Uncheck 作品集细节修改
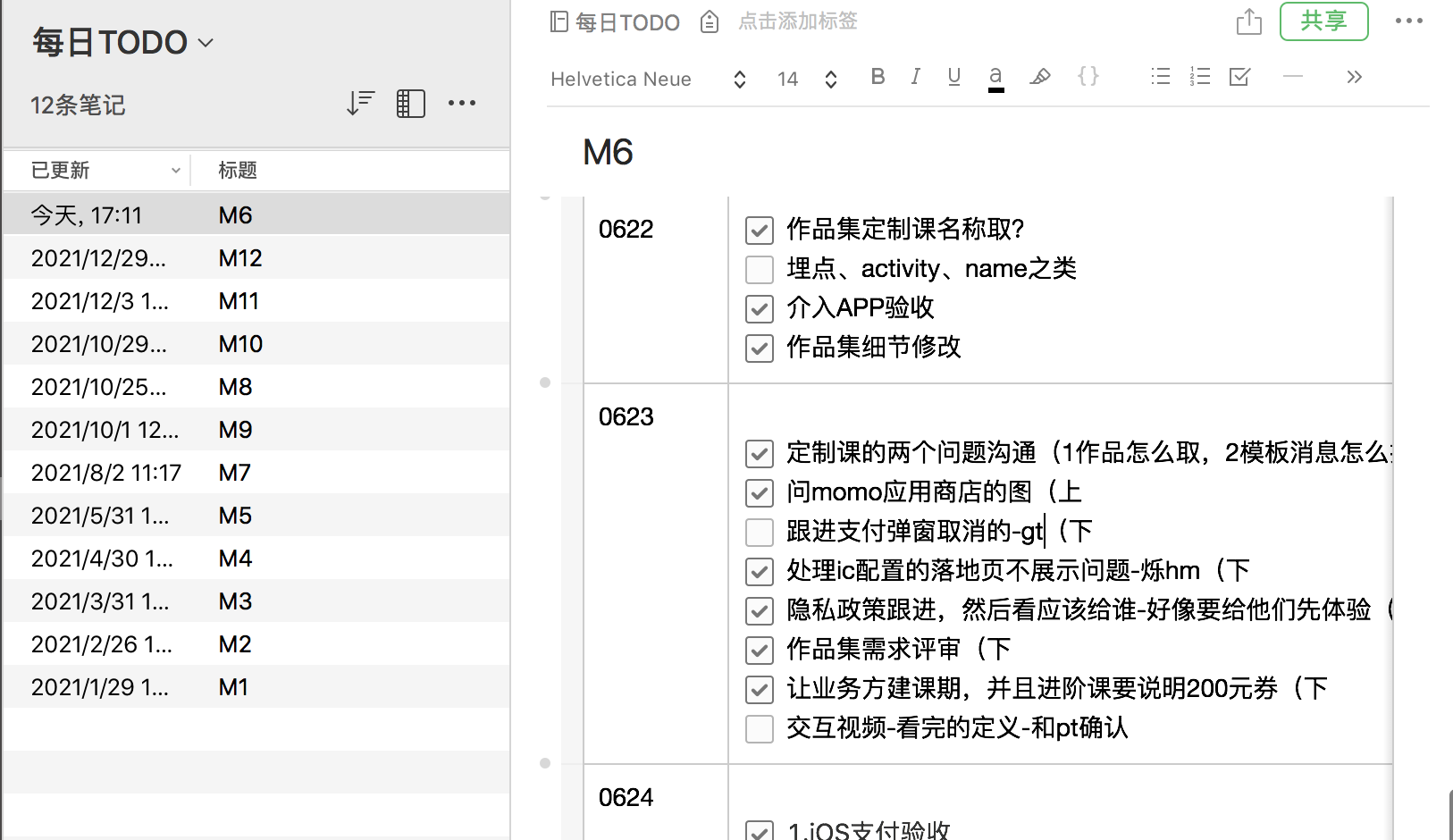This screenshot has height=840, width=1453. (x=760, y=349)
